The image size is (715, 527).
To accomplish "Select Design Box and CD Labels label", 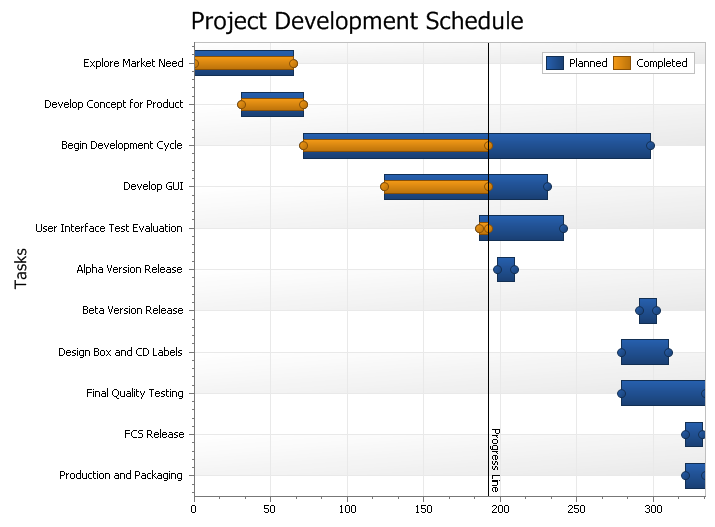I will tap(120, 352).
